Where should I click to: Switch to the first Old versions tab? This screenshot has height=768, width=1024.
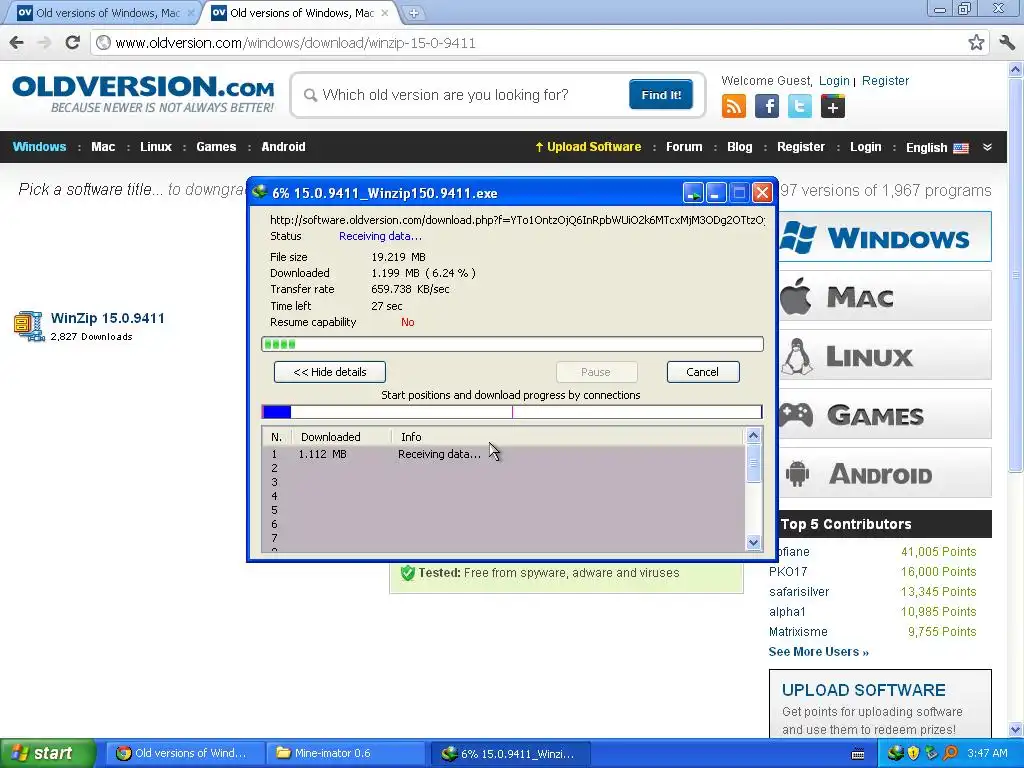(105, 12)
